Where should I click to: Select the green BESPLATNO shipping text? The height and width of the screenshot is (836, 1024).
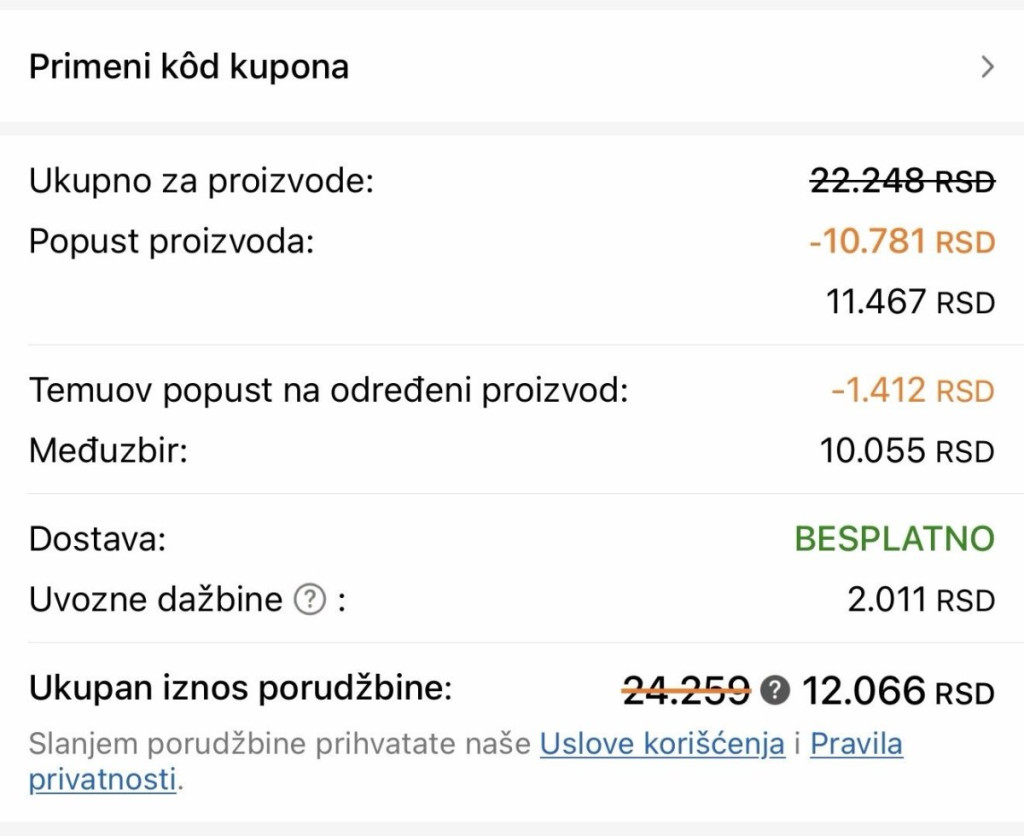click(x=895, y=539)
